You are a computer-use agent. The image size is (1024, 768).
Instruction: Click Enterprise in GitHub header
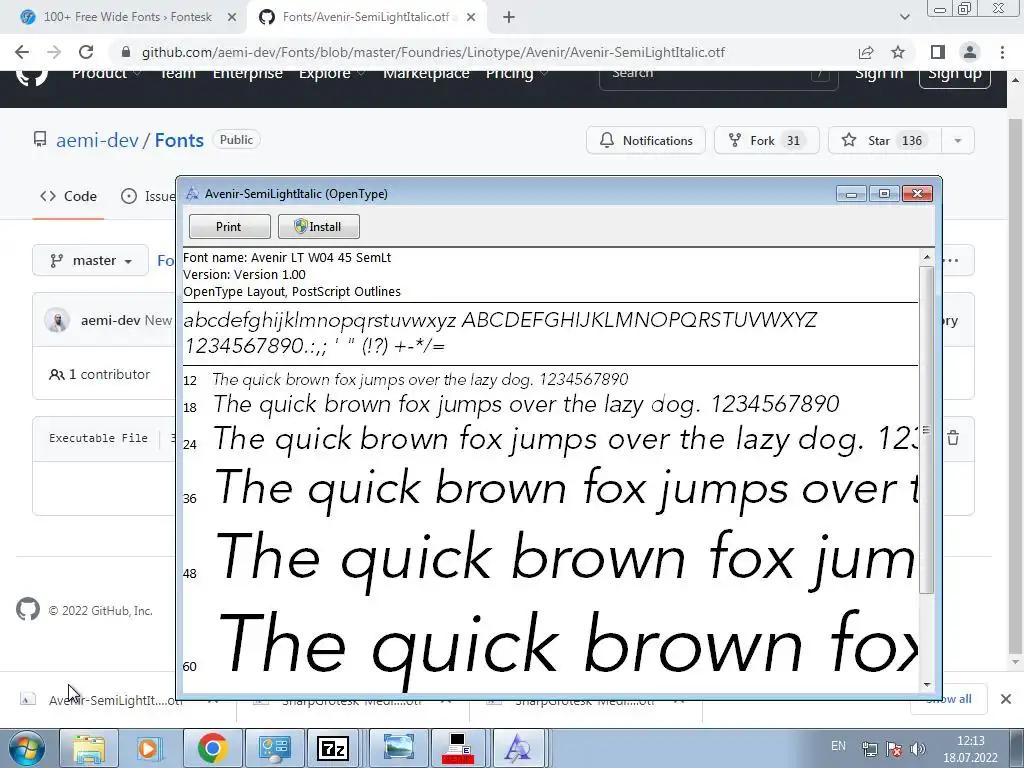point(248,73)
